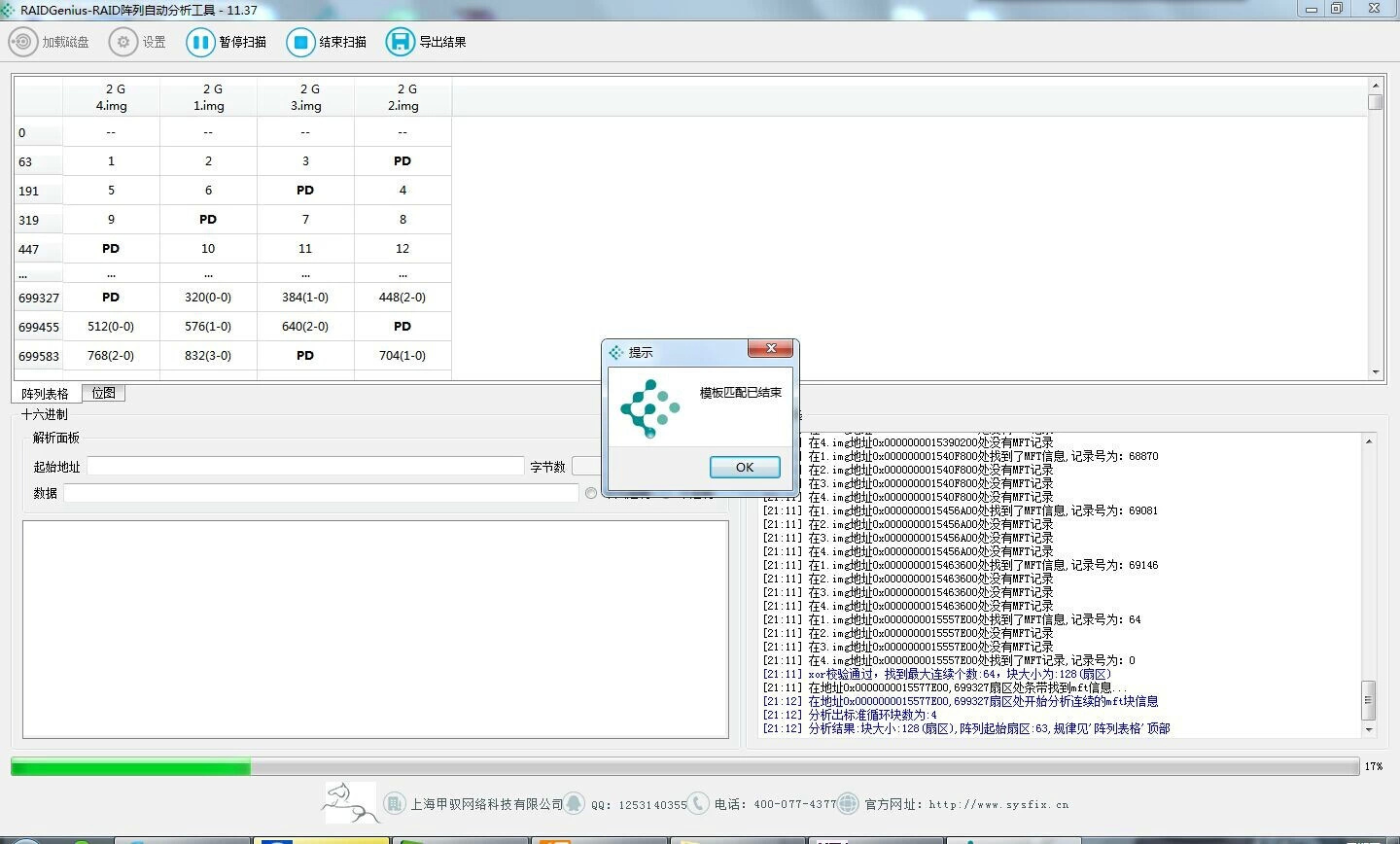Select the radio button right of 数据 field

591,493
